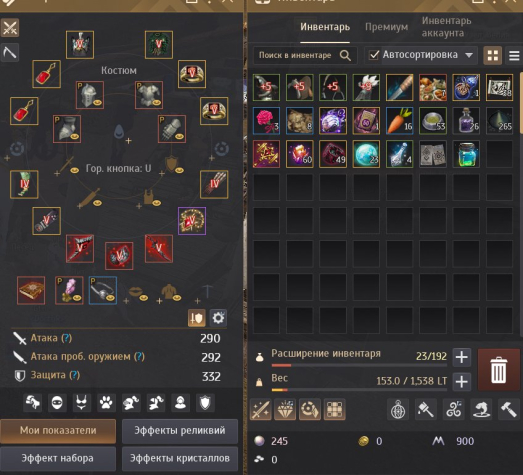Open the Инвентарь аккаунта tab
The height and width of the screenshot is (475, 523).
coord(446,27)
